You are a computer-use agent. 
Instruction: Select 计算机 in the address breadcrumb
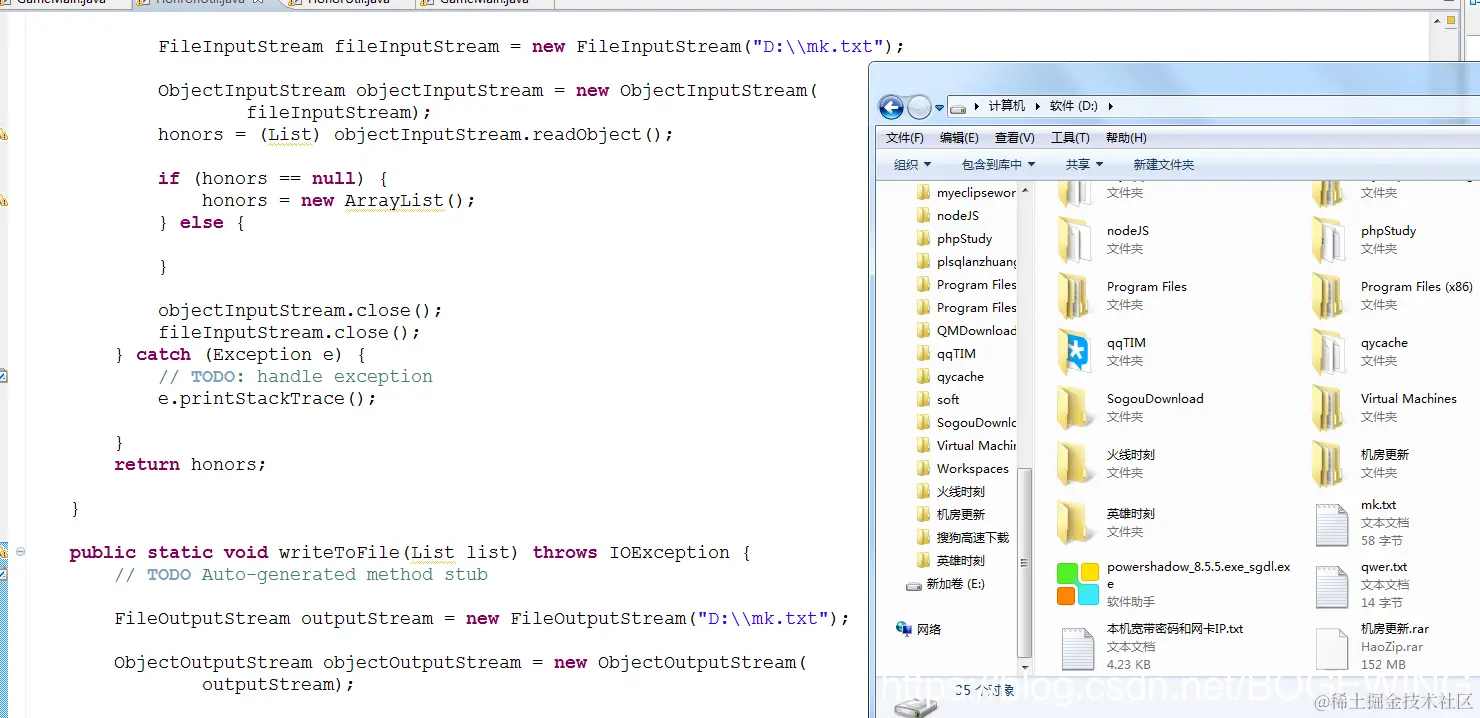[1006, 106]
